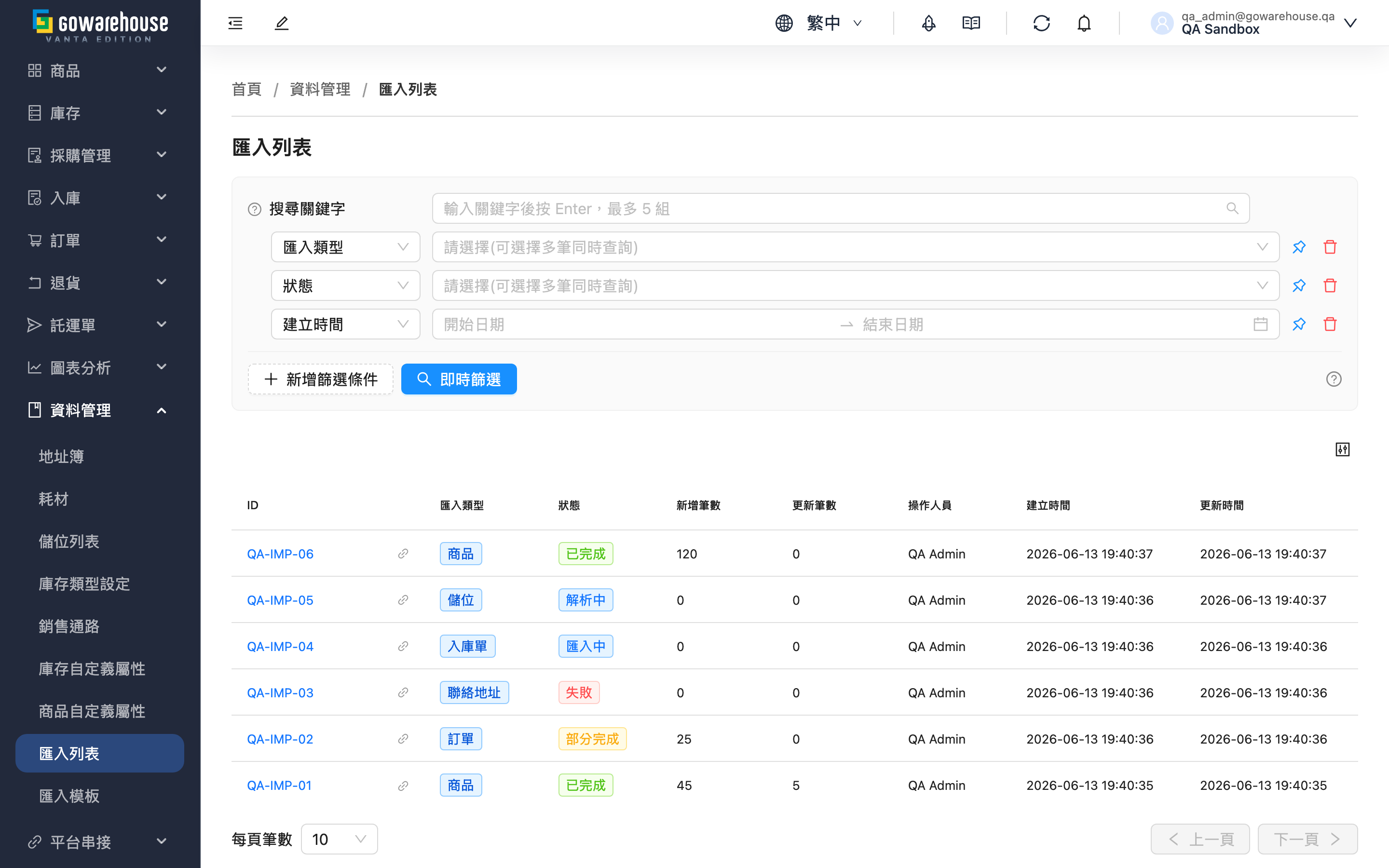Go to 匯入模板 in sidebar
1389x868 pixels.
click(x=100, y=796)
